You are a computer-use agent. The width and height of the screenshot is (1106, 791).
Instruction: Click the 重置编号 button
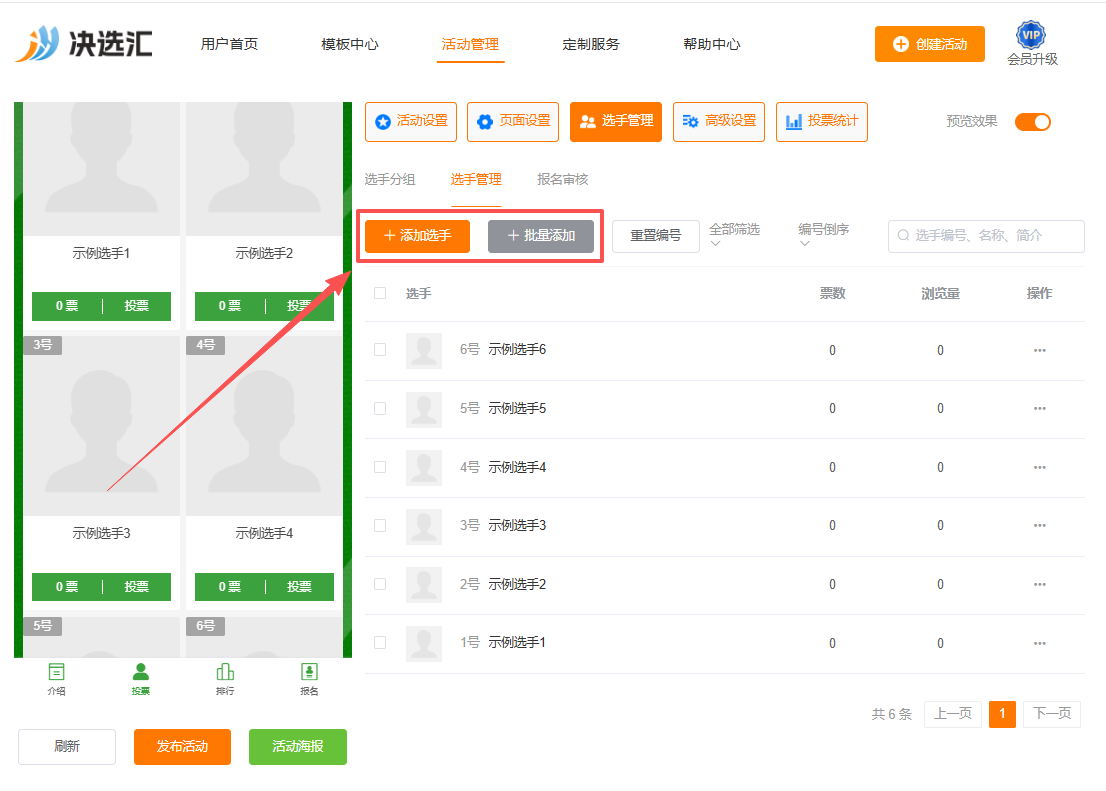pyautogui.click(x=656, y=236)
